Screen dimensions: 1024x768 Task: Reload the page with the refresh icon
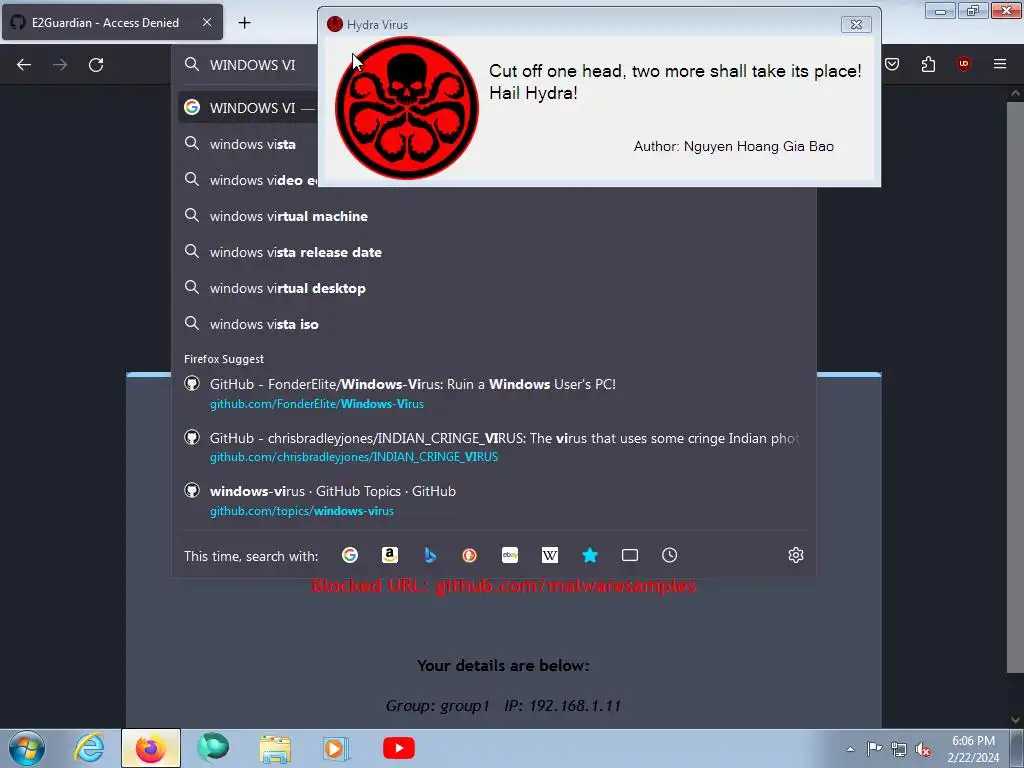coord(96,65)
